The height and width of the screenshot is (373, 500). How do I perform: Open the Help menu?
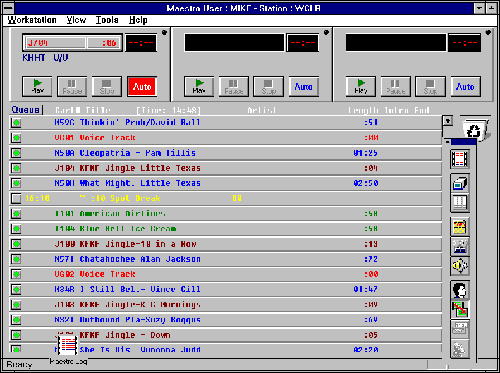[138, 20]
